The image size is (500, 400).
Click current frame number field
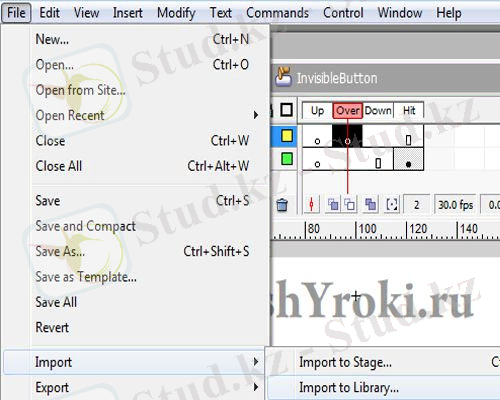(x=416, y=204)
